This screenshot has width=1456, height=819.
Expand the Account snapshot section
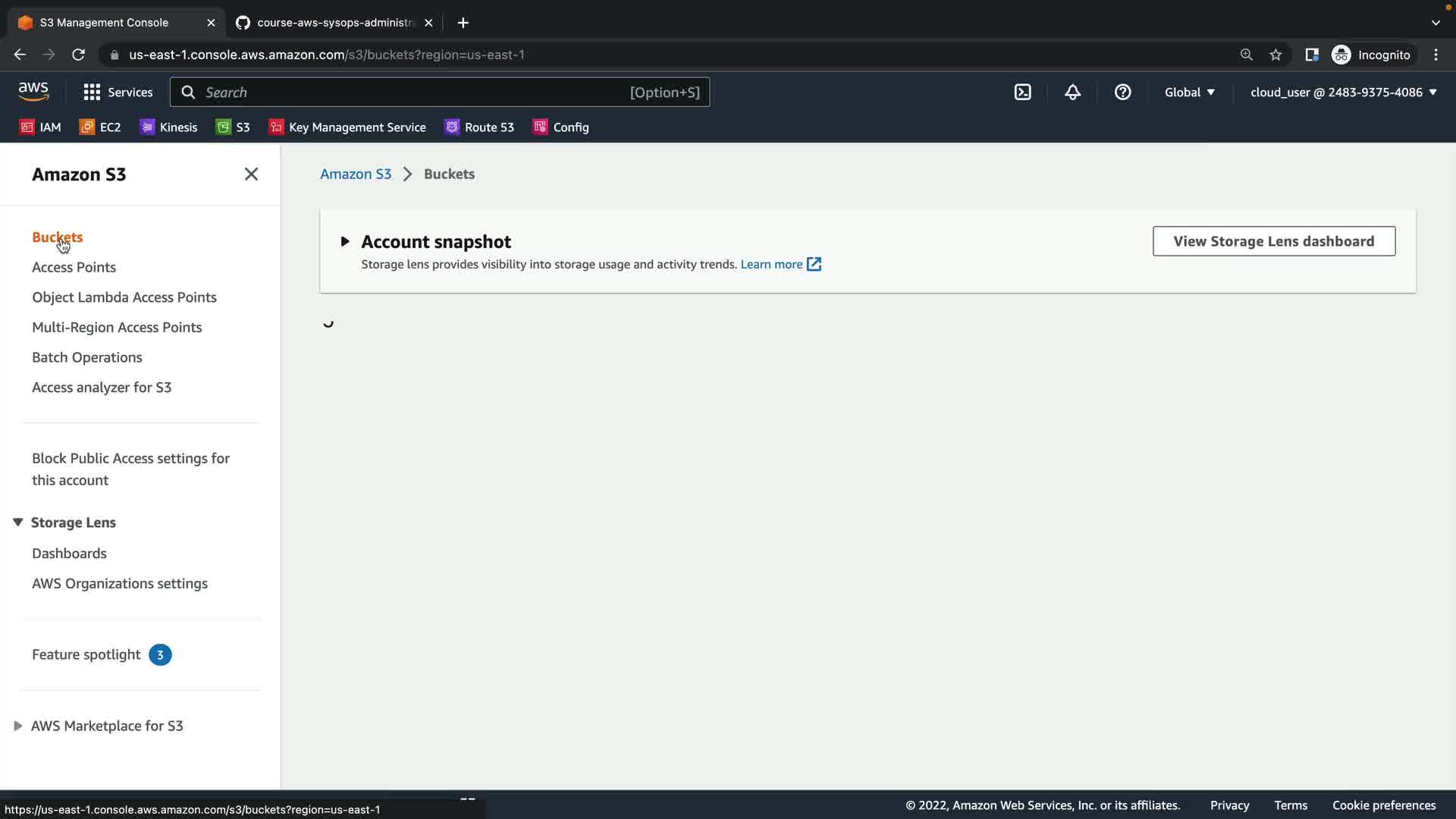point(345,241)
